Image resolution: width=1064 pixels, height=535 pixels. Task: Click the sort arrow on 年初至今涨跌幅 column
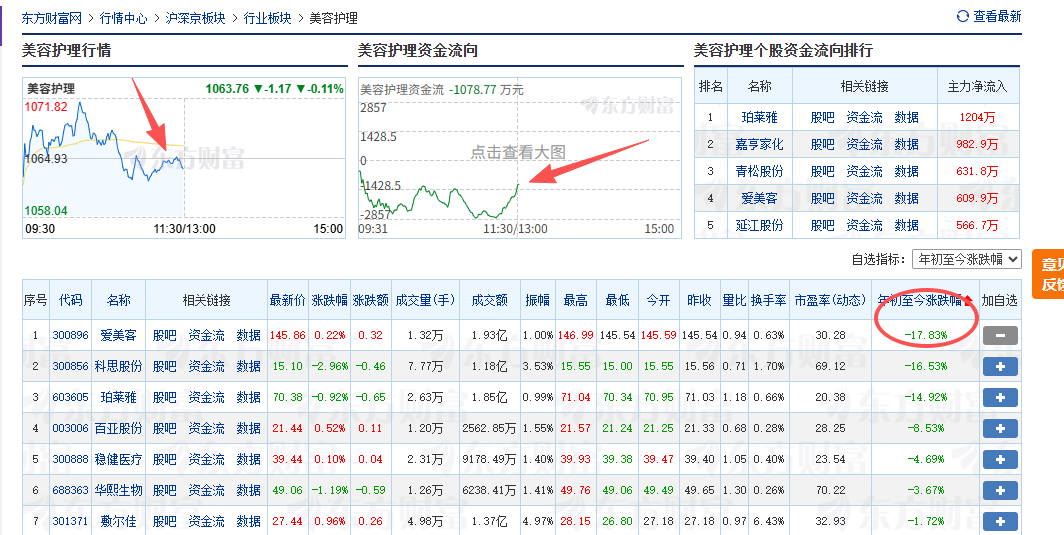(968, 301)
